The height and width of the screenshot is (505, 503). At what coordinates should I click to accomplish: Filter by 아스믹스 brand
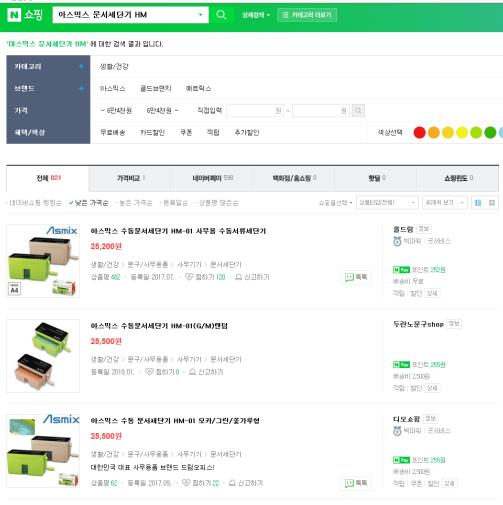(x=112, y=89)
